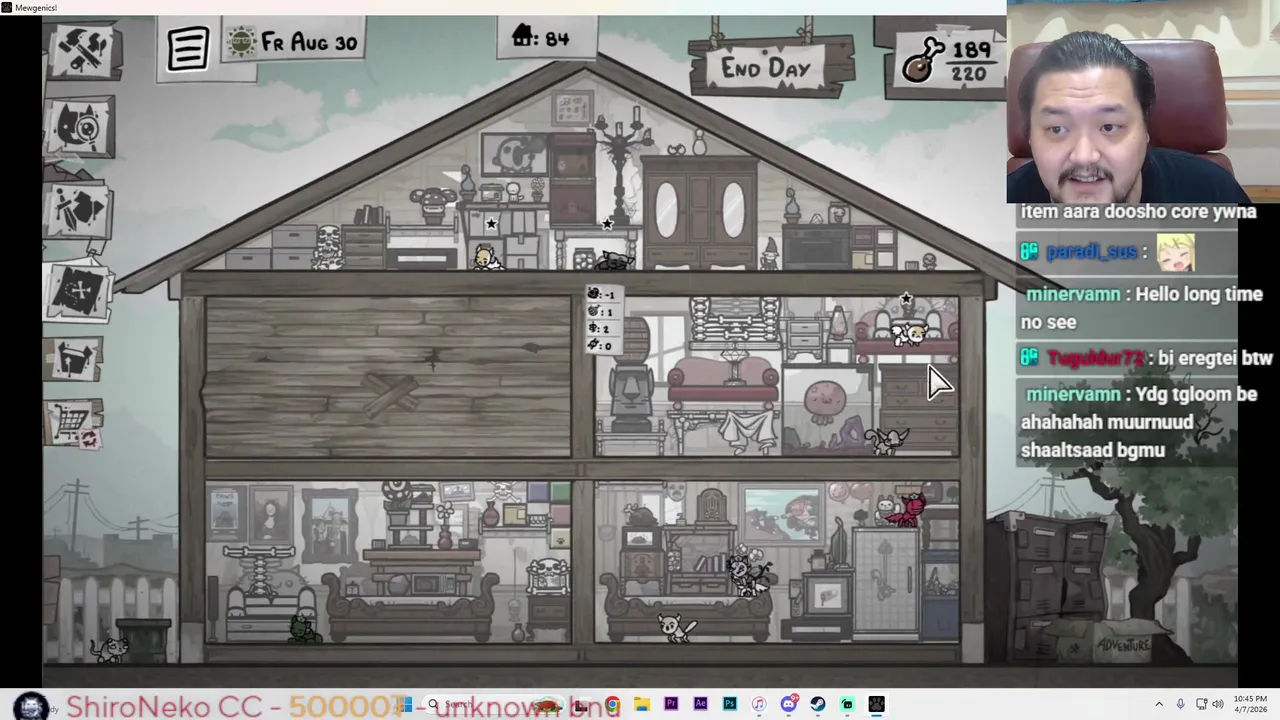Screen dimensions: 1280x720
Task: Click the room stats panel on beam
Action: [x=602, y=320]
